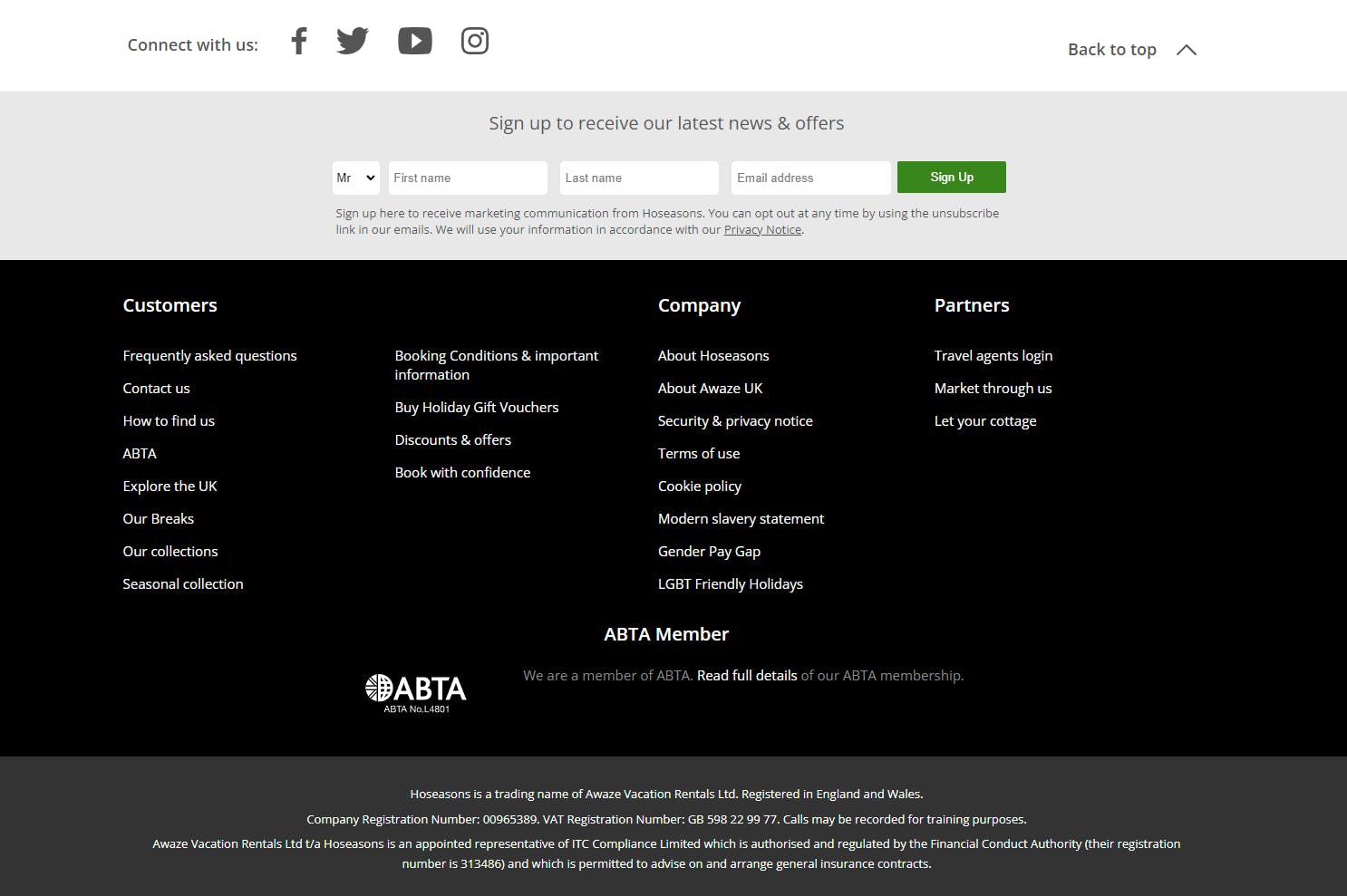
Task: Click the ABTA logo
Action: (416, 693)
